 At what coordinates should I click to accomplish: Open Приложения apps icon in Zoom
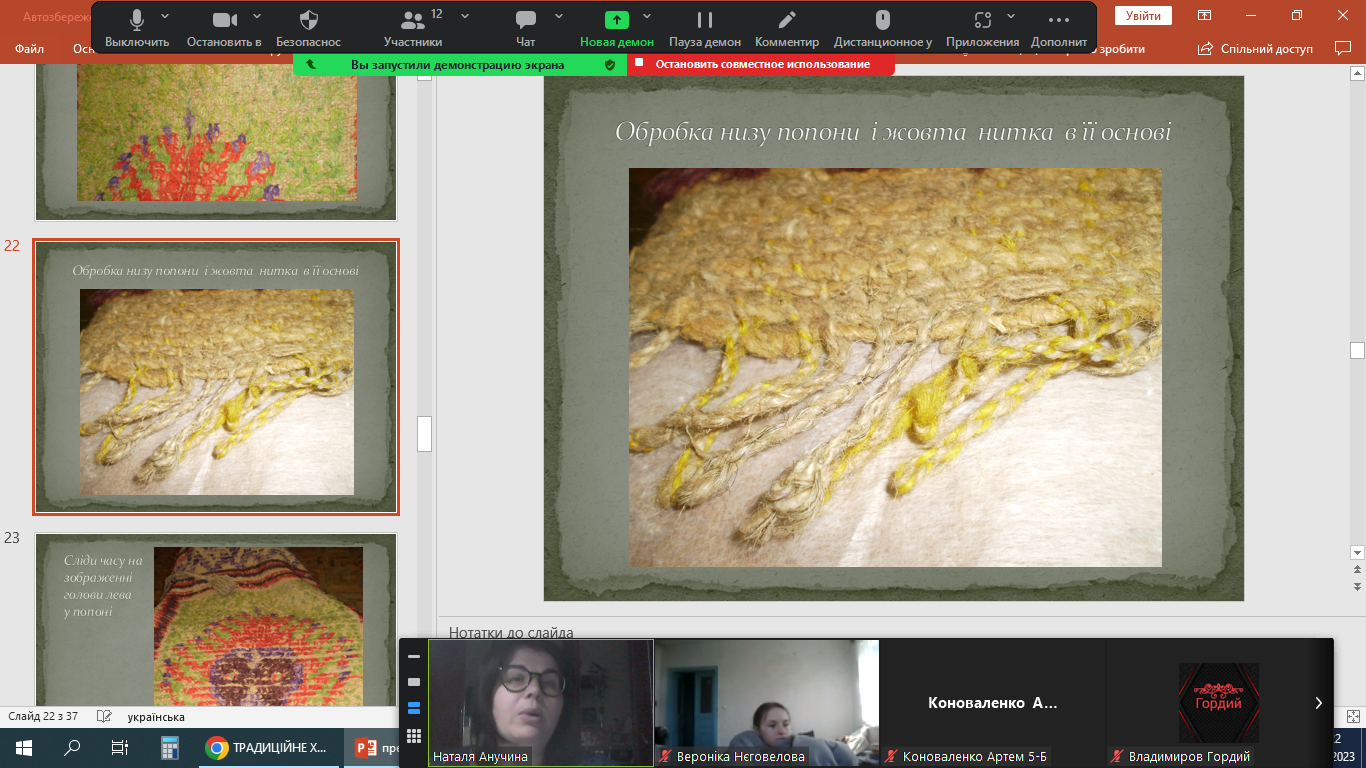983,20
